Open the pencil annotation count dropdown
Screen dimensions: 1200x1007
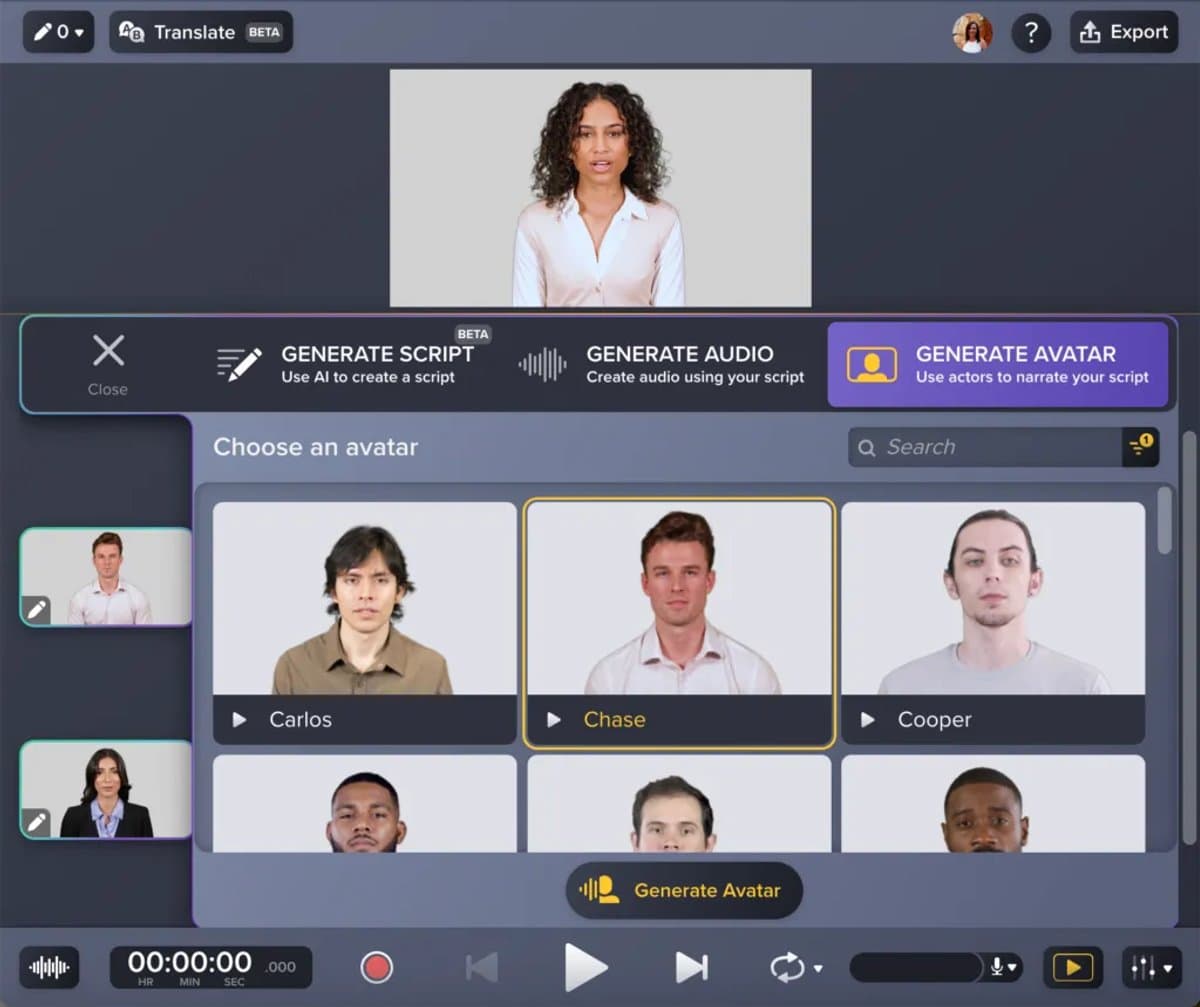(x=58, y=32)
